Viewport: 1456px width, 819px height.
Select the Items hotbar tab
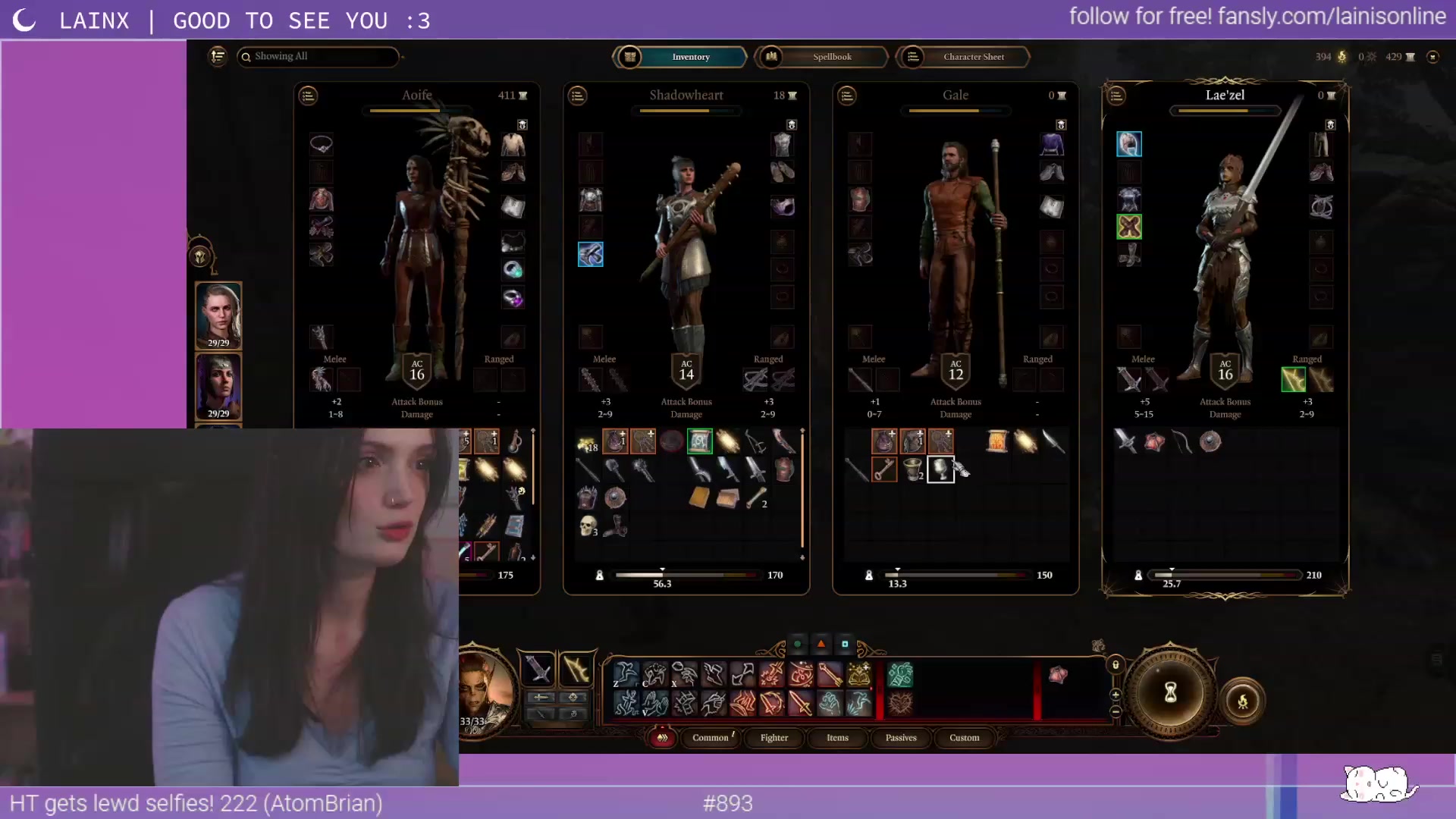click(837, 737)
